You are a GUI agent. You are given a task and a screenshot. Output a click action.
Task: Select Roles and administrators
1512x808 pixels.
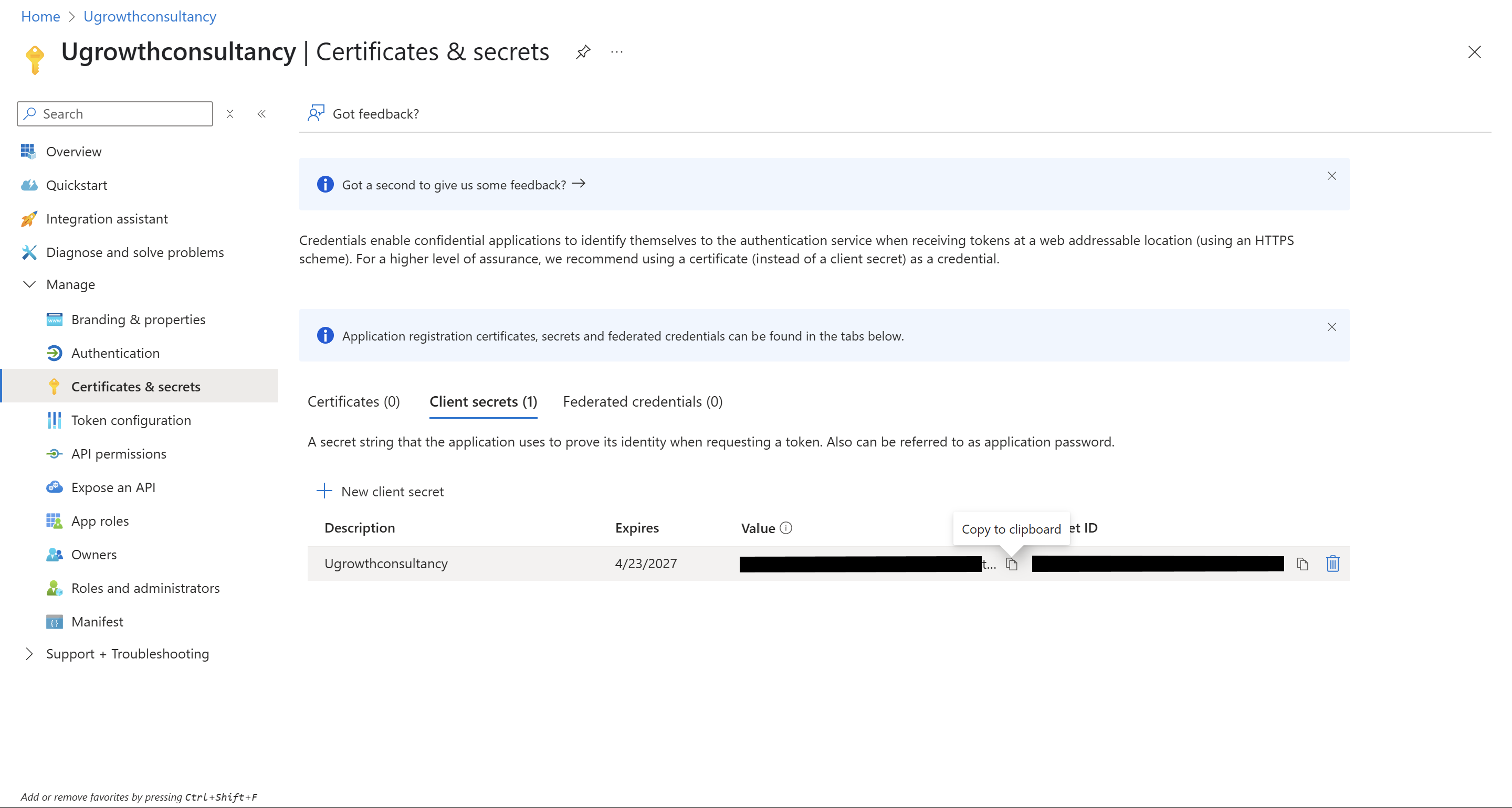click(145, 587)
